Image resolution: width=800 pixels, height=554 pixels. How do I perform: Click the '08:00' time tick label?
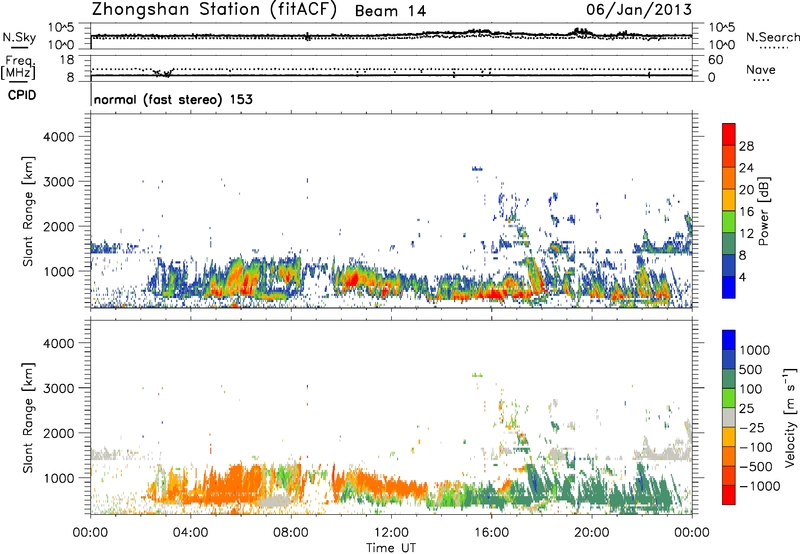291,533
